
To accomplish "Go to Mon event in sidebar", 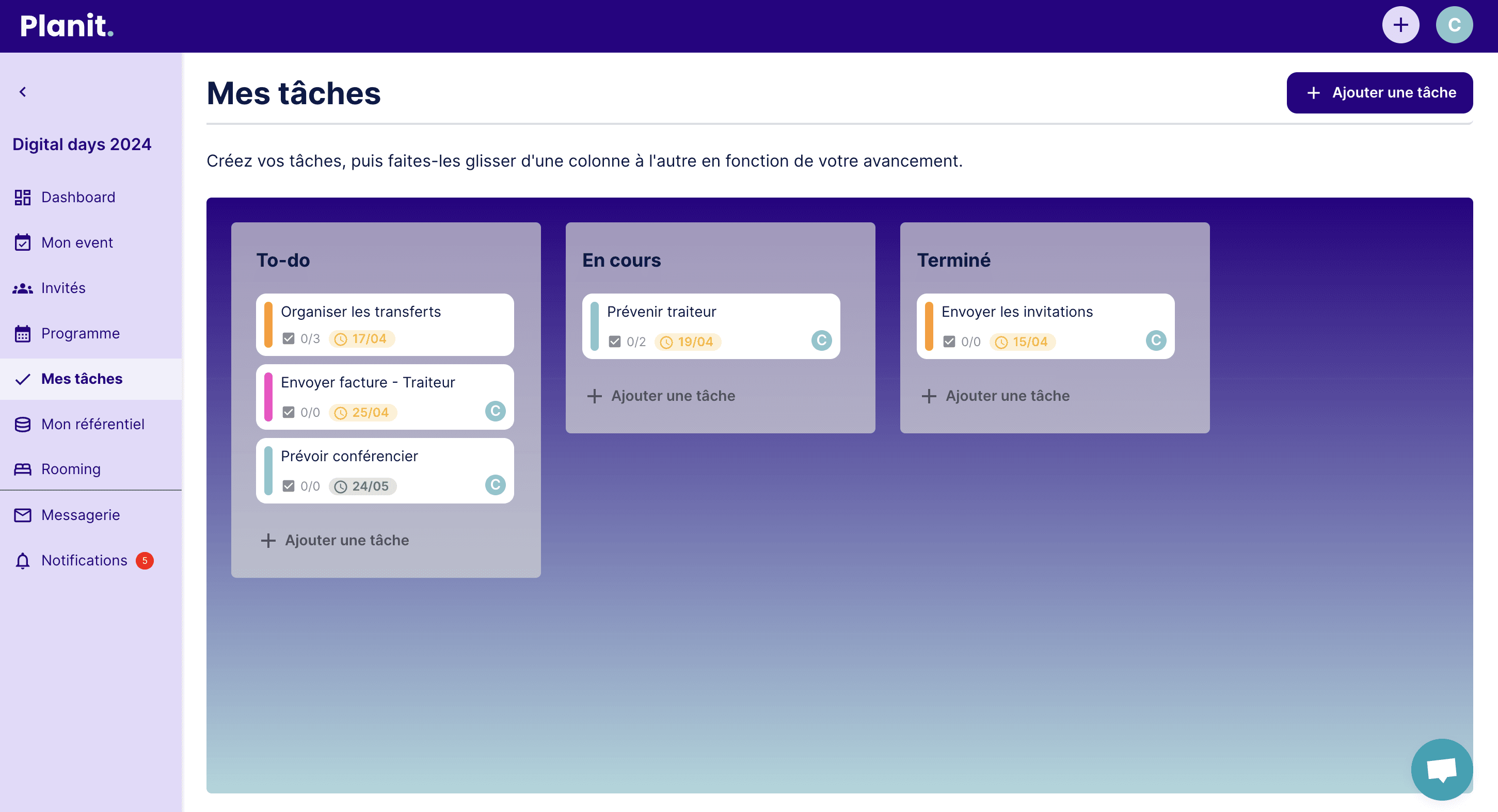I will tap(91, 242).
